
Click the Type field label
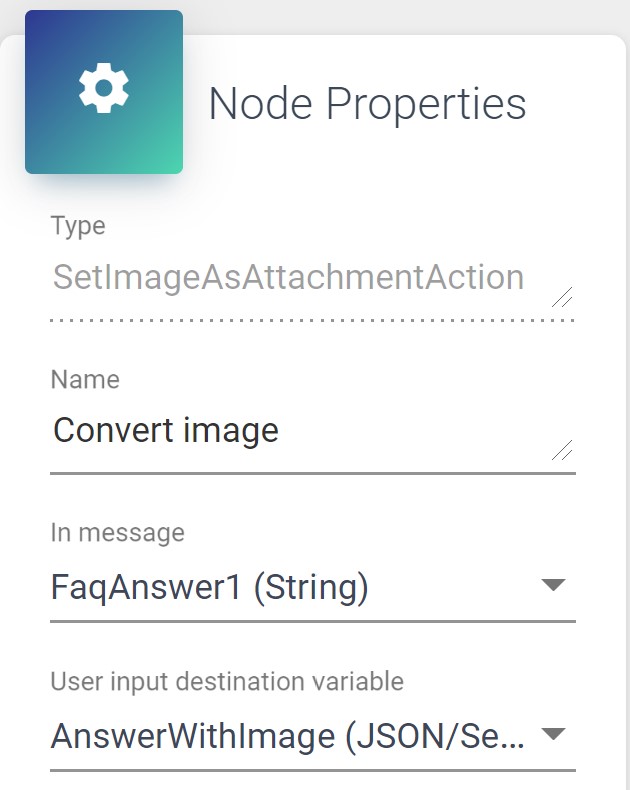(78, 226)
